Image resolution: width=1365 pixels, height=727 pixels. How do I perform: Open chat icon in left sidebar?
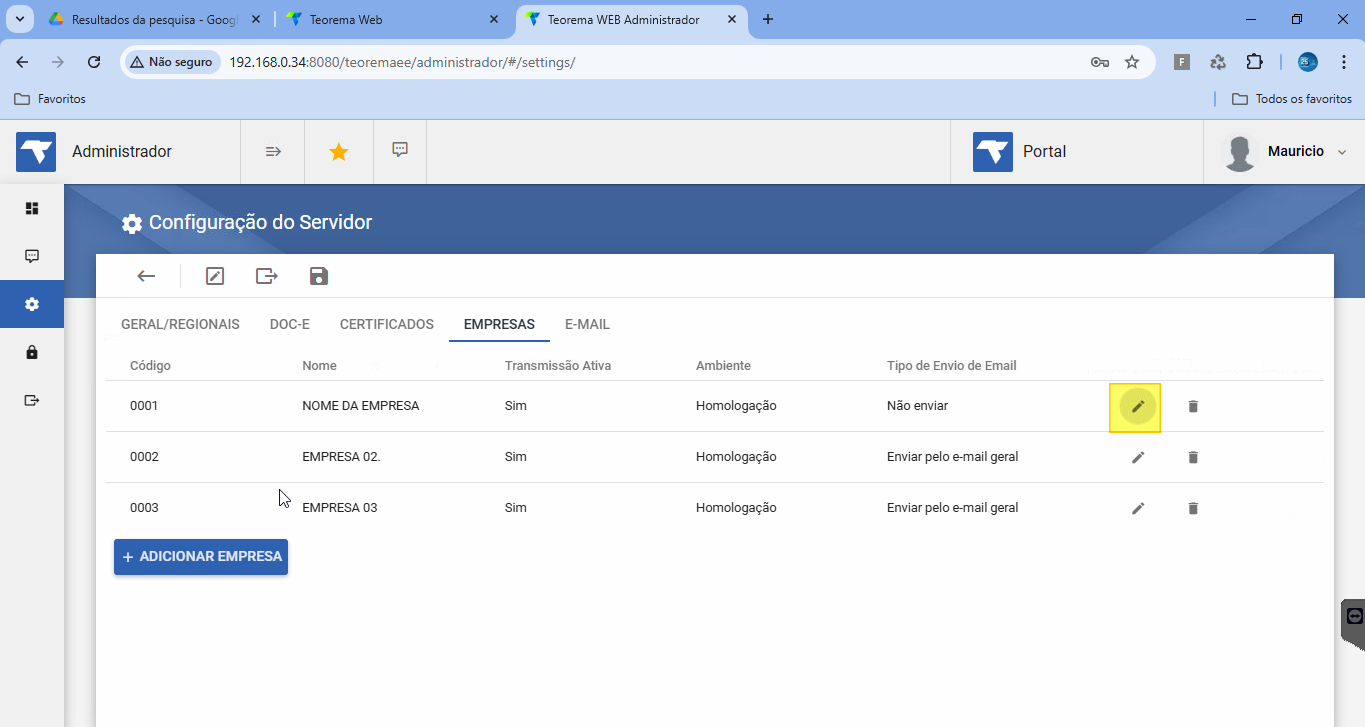(32, 256)
